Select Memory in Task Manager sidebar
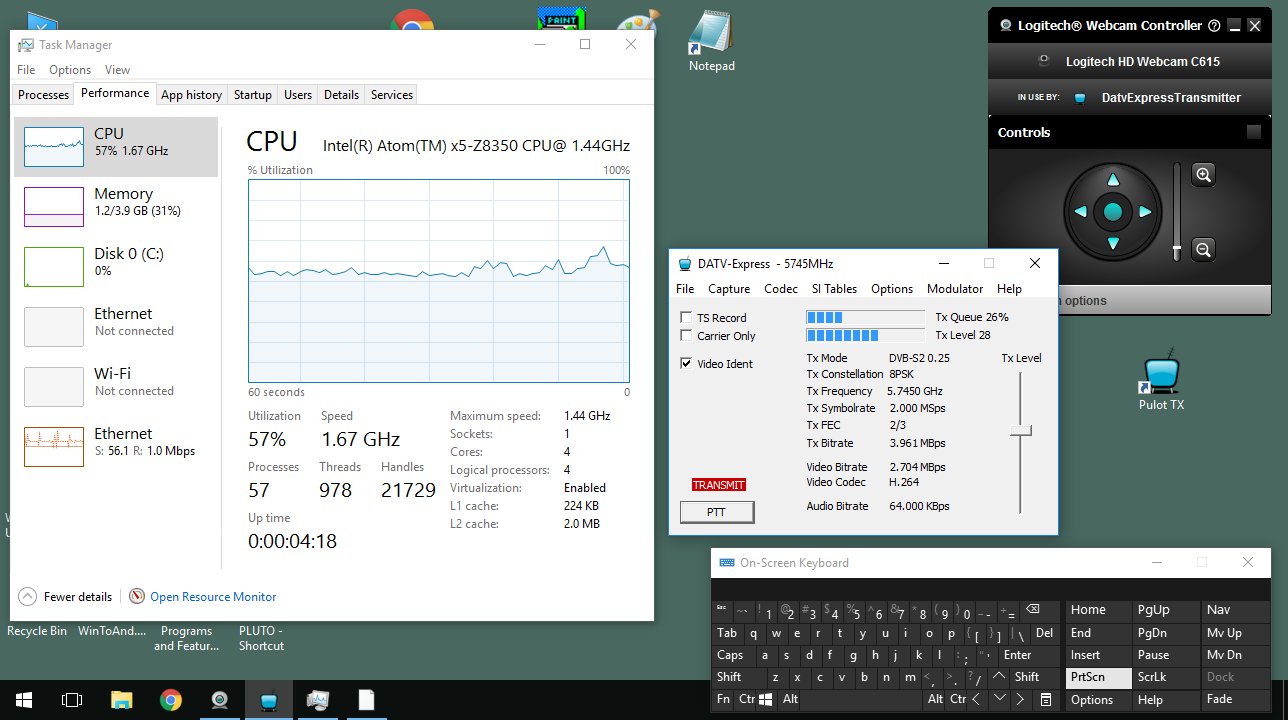This screenshot has height=720, width=1288. pos(116,207)
